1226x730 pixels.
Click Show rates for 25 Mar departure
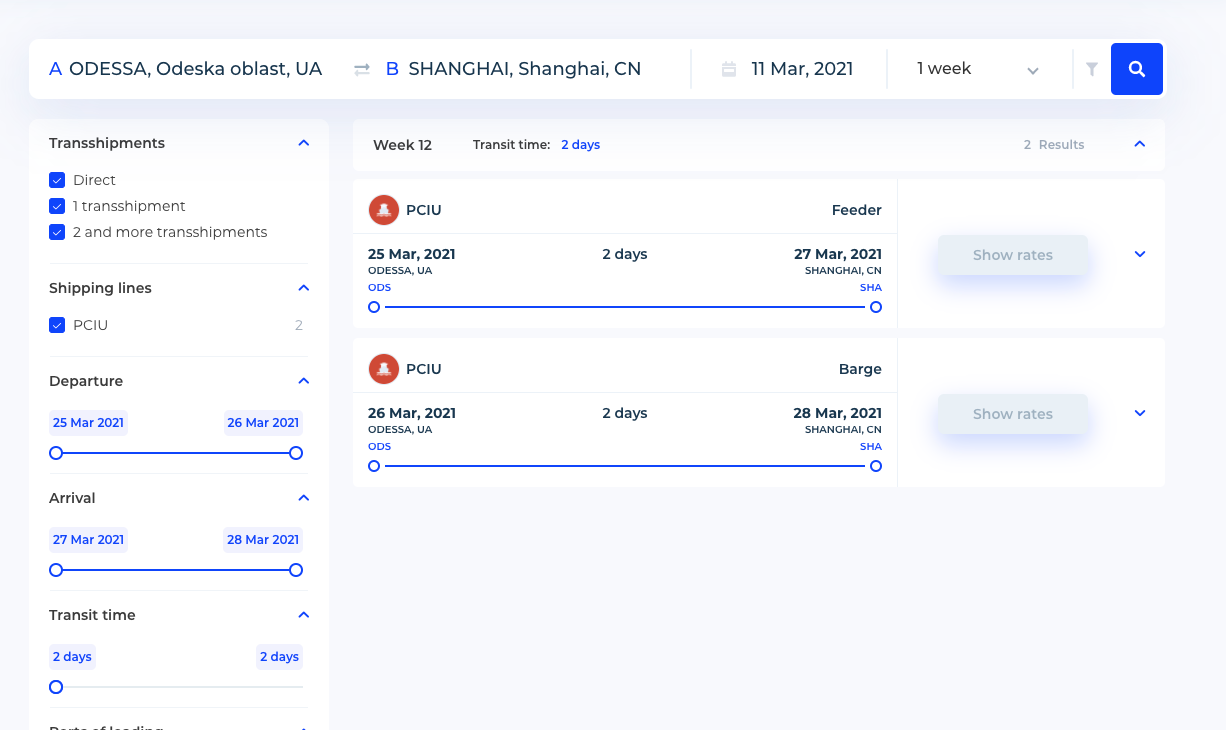tap(1012, 255)
